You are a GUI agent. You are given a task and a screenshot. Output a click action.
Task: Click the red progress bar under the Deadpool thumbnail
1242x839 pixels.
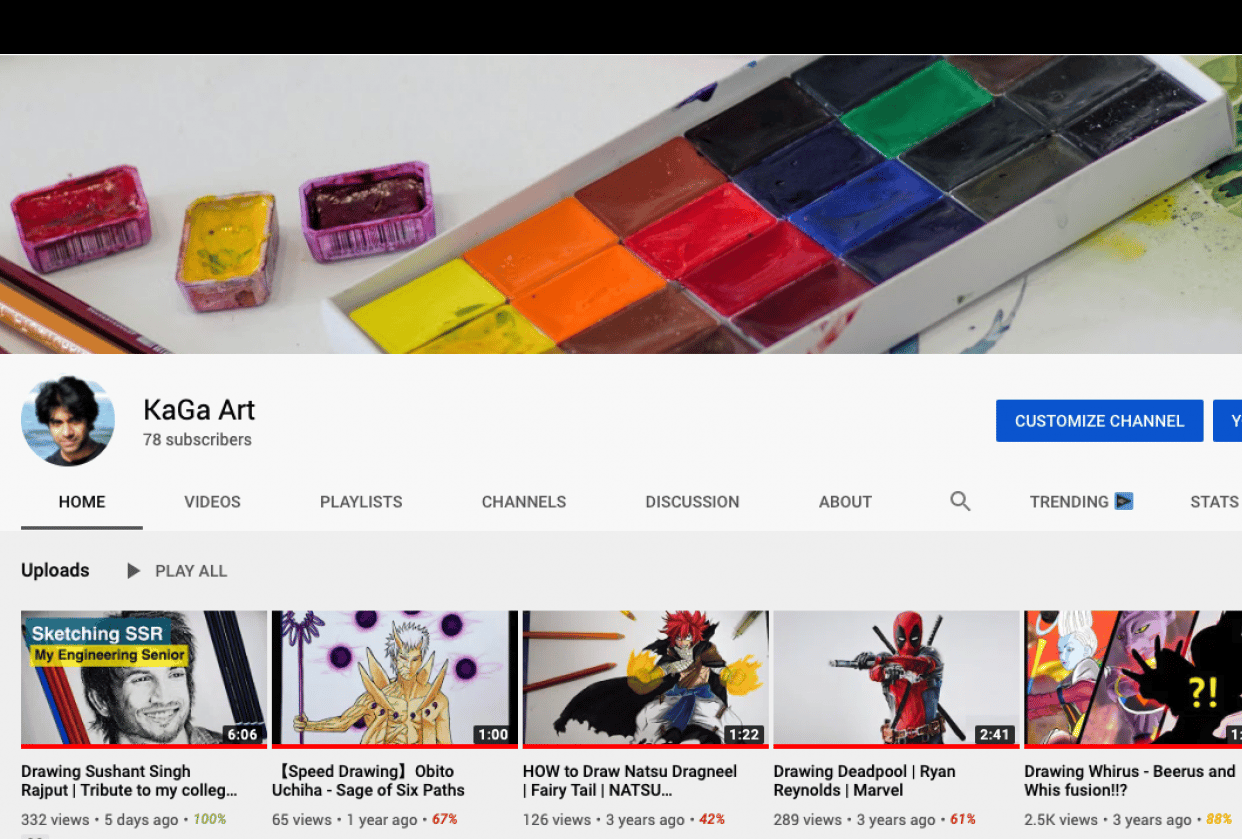tap(896, 744)
